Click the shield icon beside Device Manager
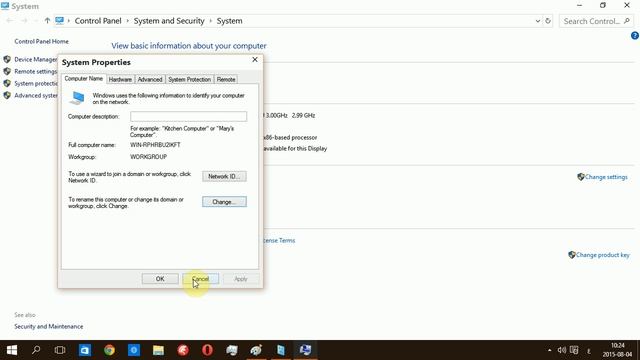Screen dimensions: 640x360 pos(7,60)
